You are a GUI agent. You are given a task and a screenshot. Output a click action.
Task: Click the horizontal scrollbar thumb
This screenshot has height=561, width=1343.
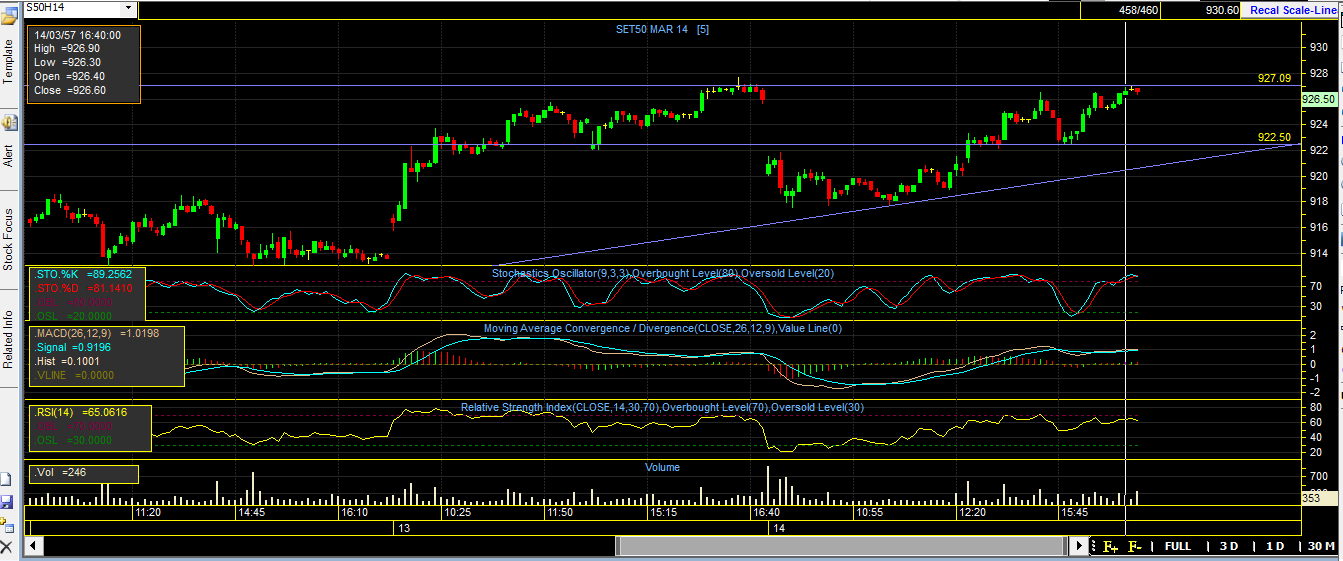(840, 546)
